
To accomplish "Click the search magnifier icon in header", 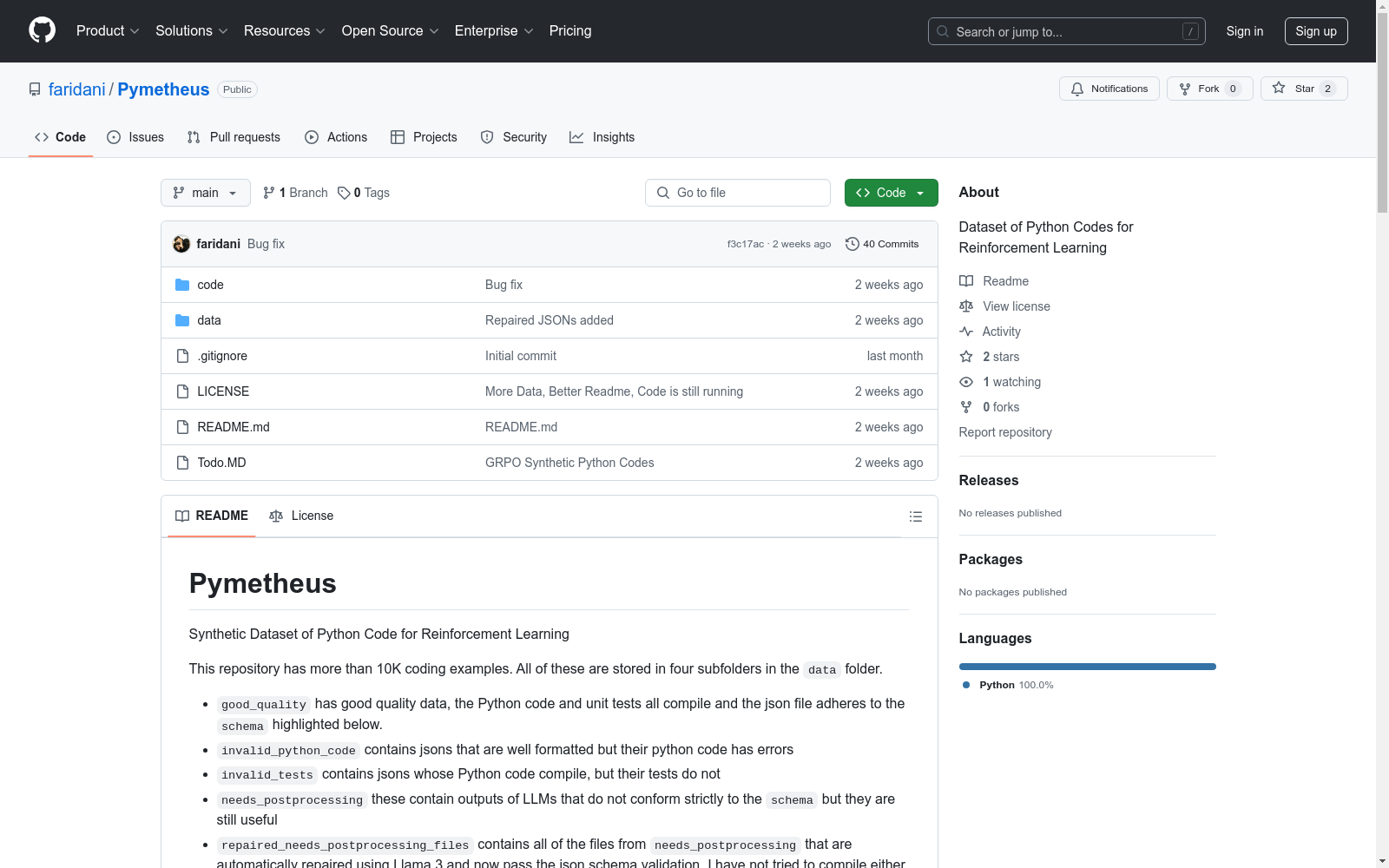I will pyautogui.click(x=943, y=31).
